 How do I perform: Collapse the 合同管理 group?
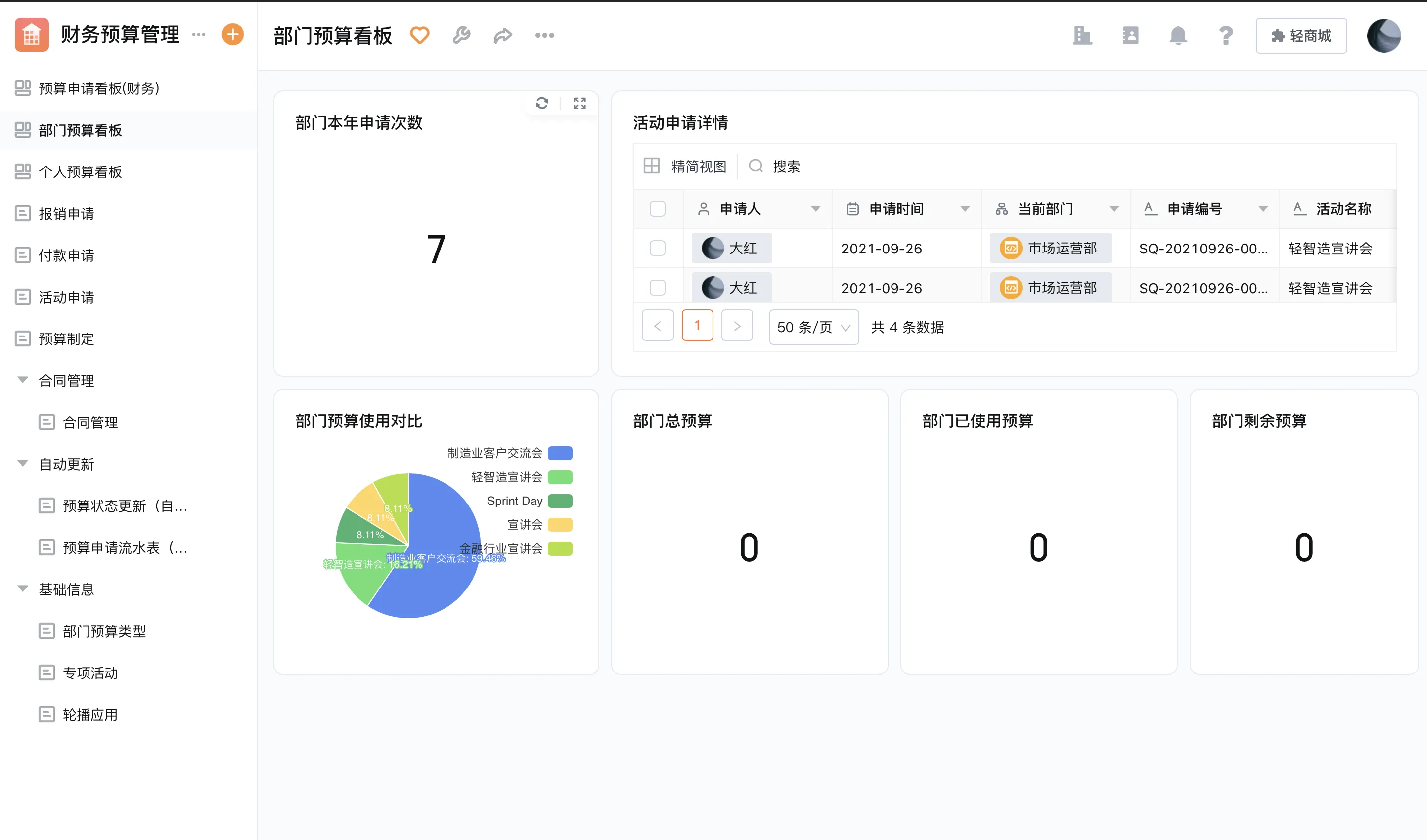[x=23, y=380]
